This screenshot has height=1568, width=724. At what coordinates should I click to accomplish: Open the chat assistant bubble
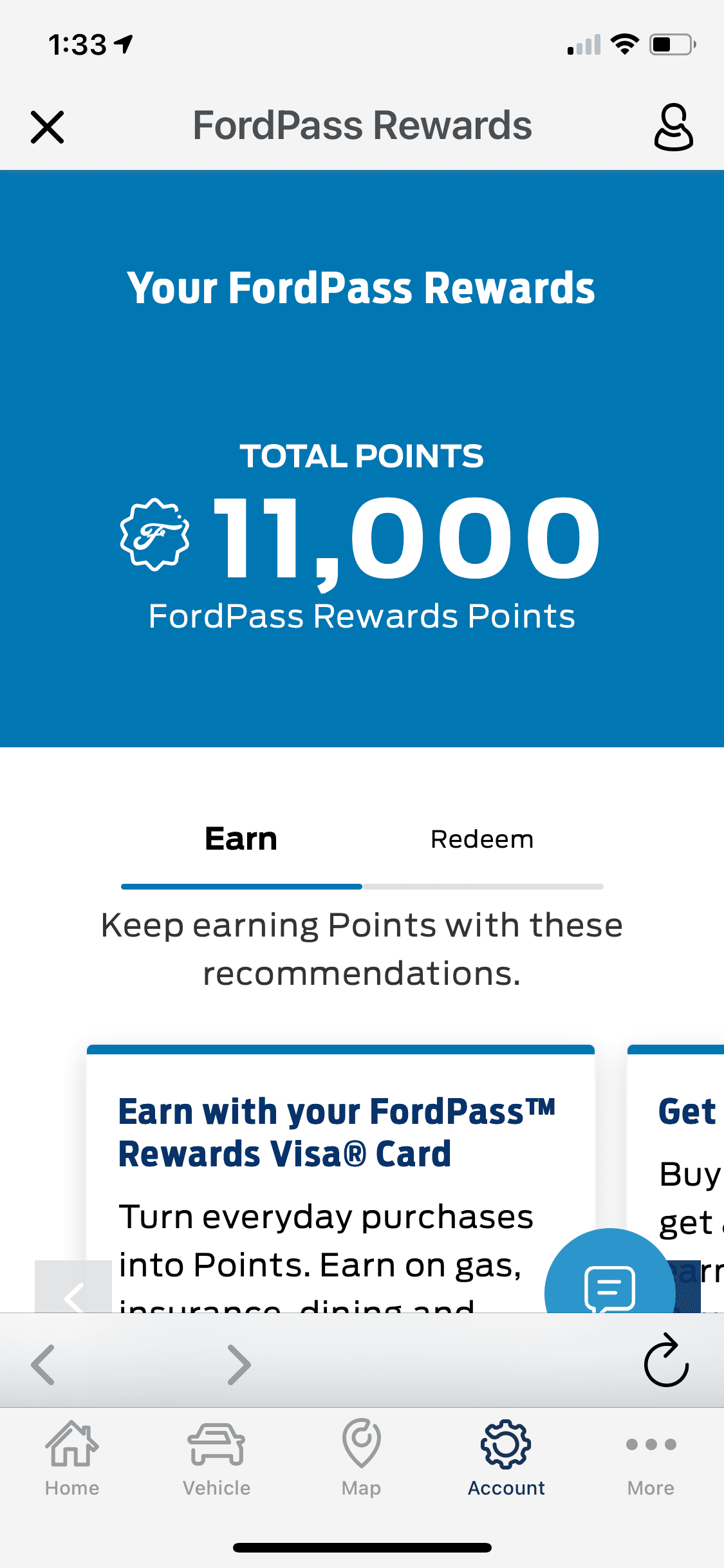(x=609, y=1287)
